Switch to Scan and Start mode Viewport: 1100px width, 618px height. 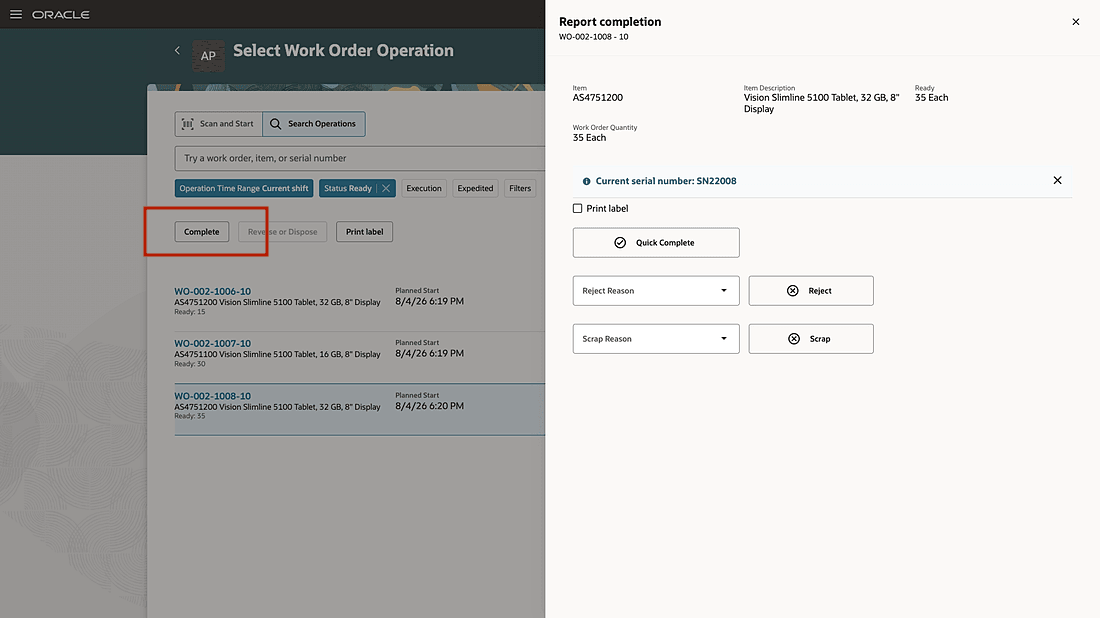(x=218, y=123)
